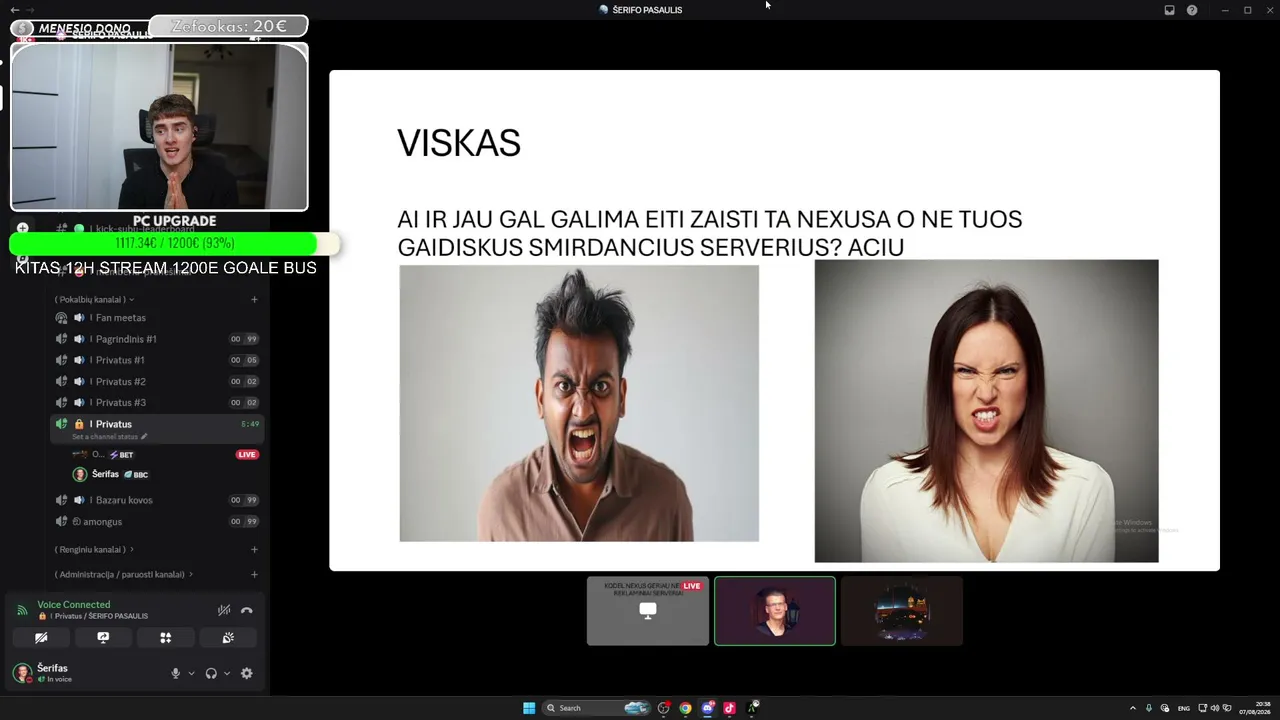Click the Fan meetas stage channel icon
1280x720 pixels.
tap(62, 318)
